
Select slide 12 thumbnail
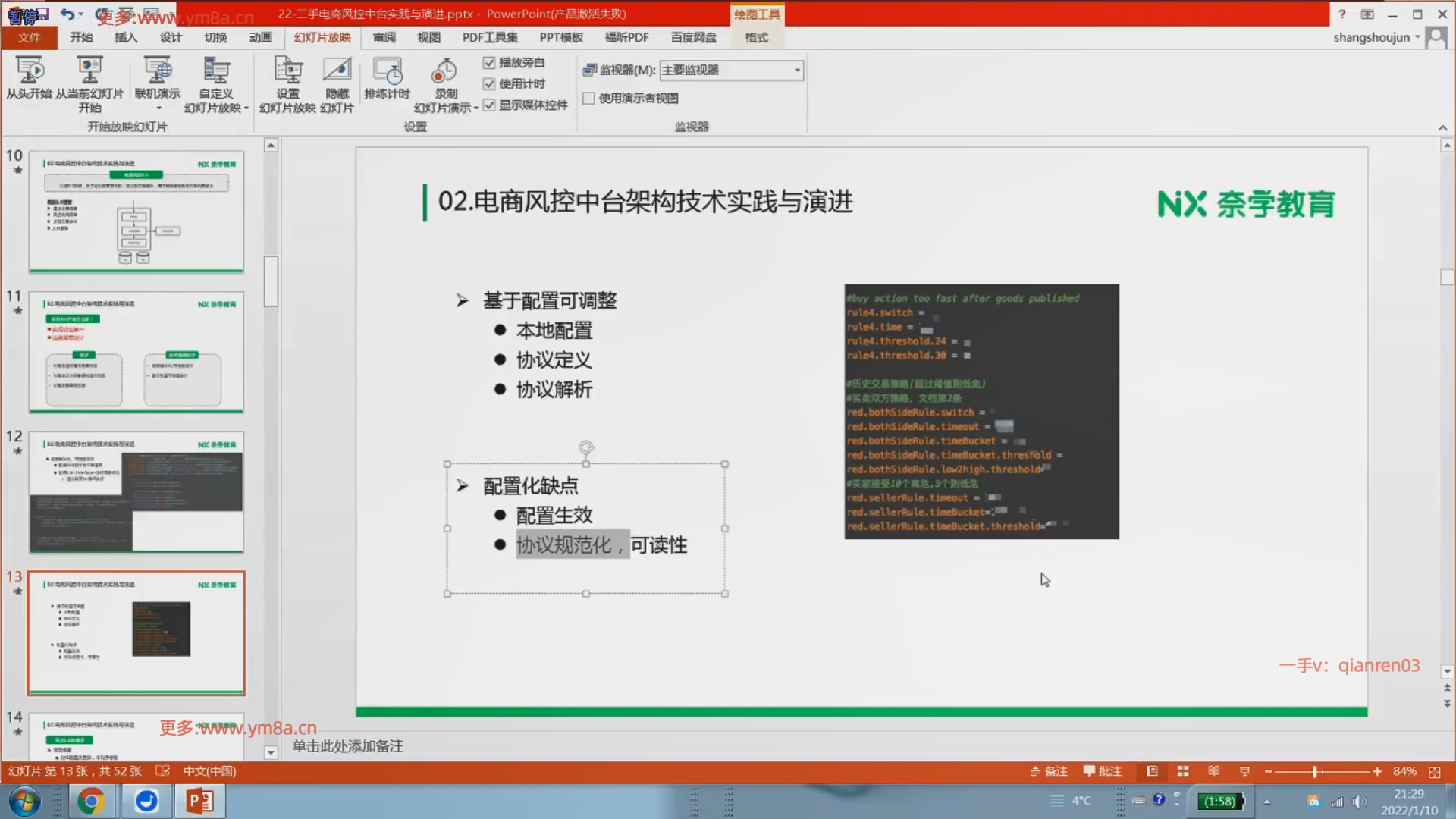point(136,491)
